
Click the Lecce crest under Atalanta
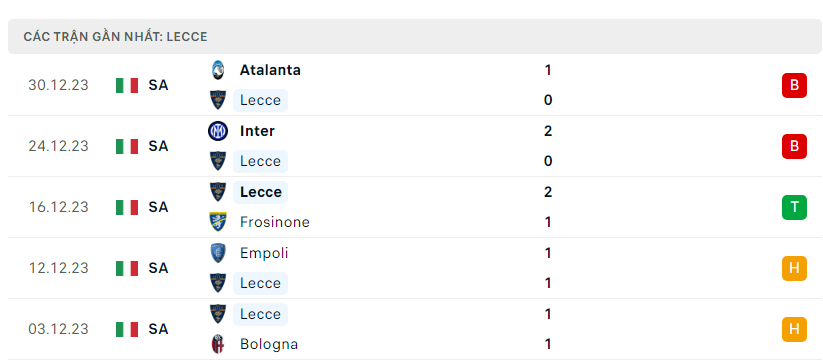pos(217,100)
